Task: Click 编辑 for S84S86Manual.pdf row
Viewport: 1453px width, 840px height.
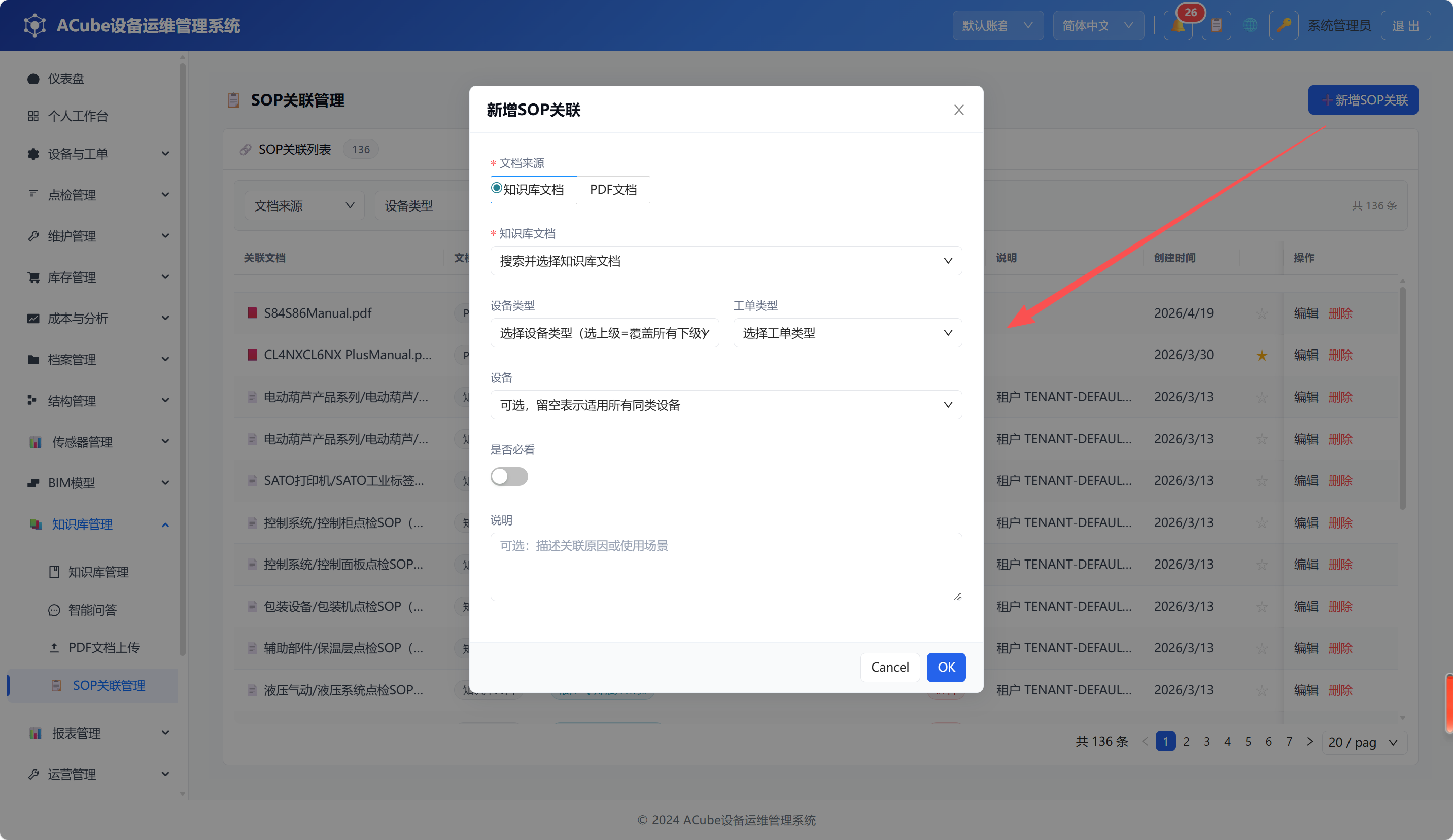Action: pos(1306,313)
